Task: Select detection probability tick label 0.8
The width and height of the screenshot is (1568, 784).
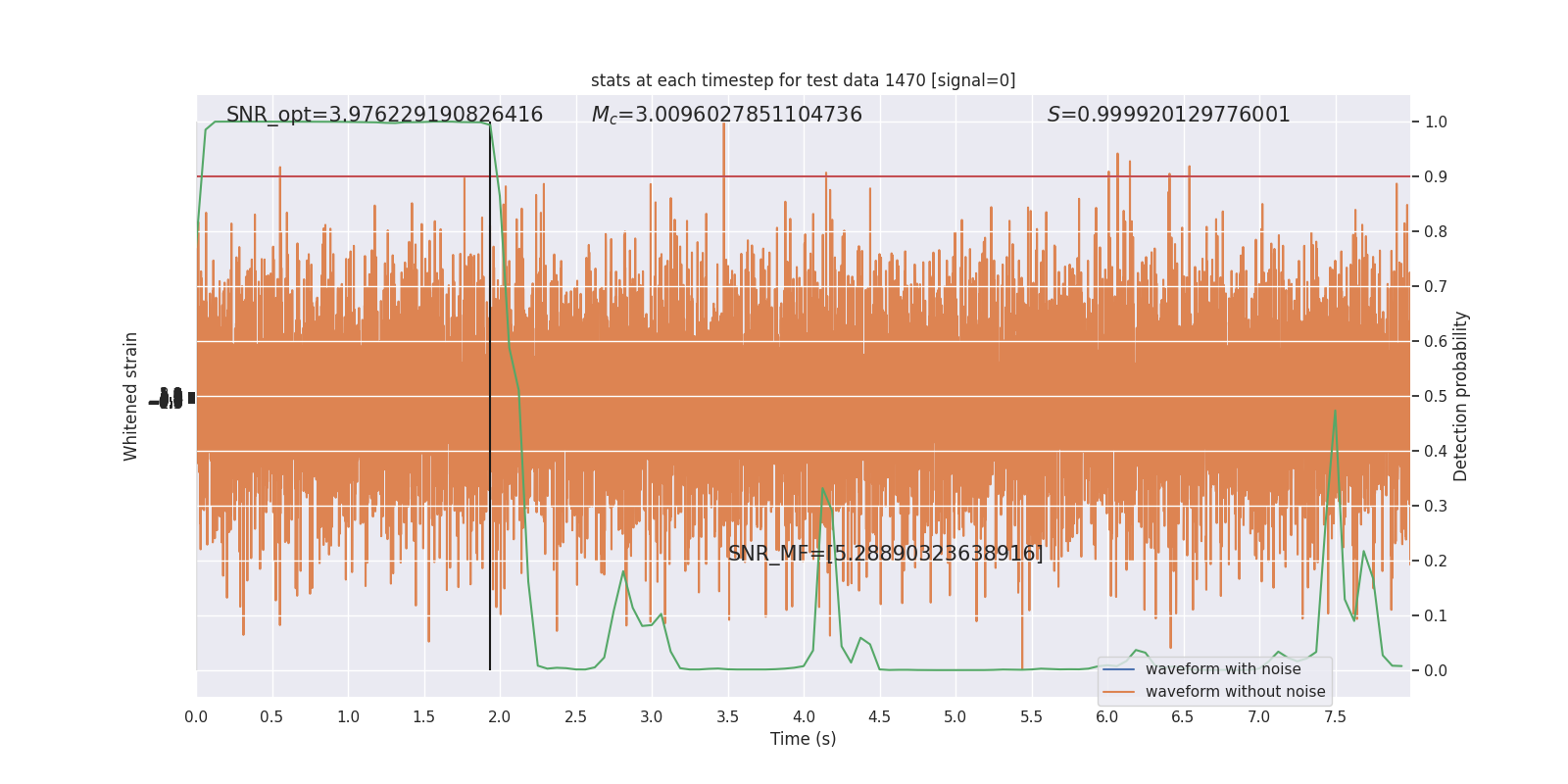Action: (x=1436, y=232)
